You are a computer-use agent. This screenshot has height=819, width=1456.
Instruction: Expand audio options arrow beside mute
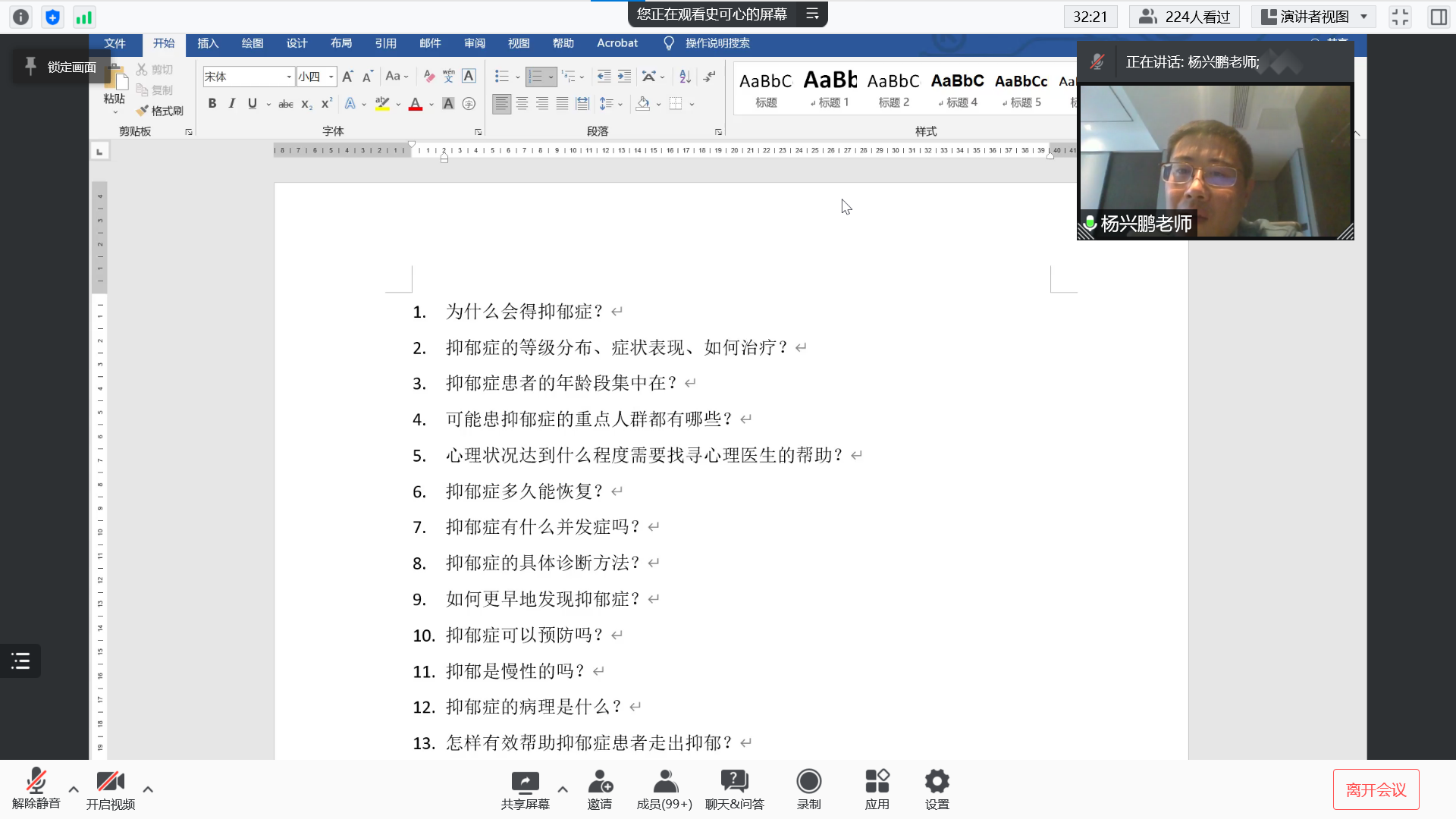(74, 789)
